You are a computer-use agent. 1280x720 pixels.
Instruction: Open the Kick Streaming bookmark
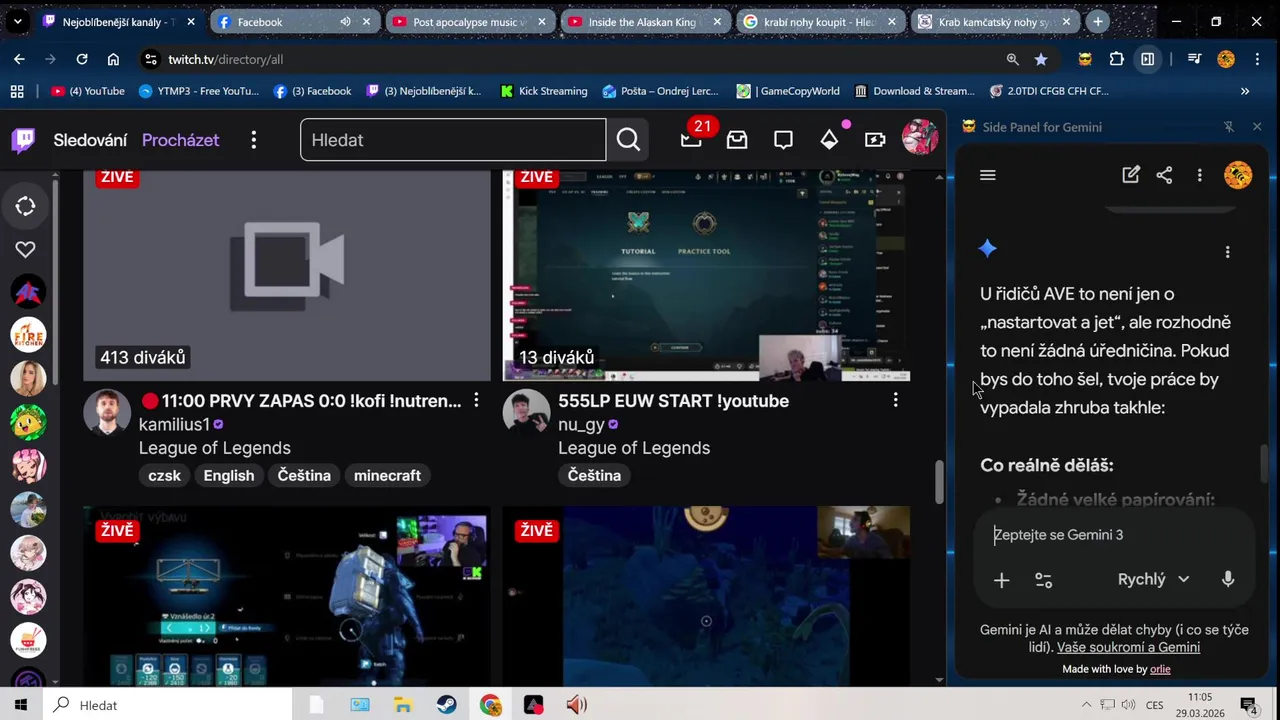point(543,91)
